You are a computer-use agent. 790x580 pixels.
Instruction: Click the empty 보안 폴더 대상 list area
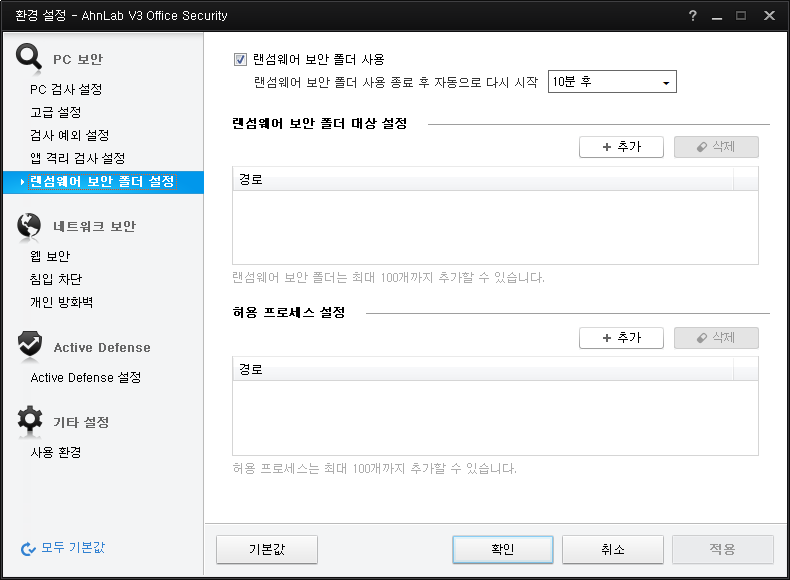tap(495, 227)
